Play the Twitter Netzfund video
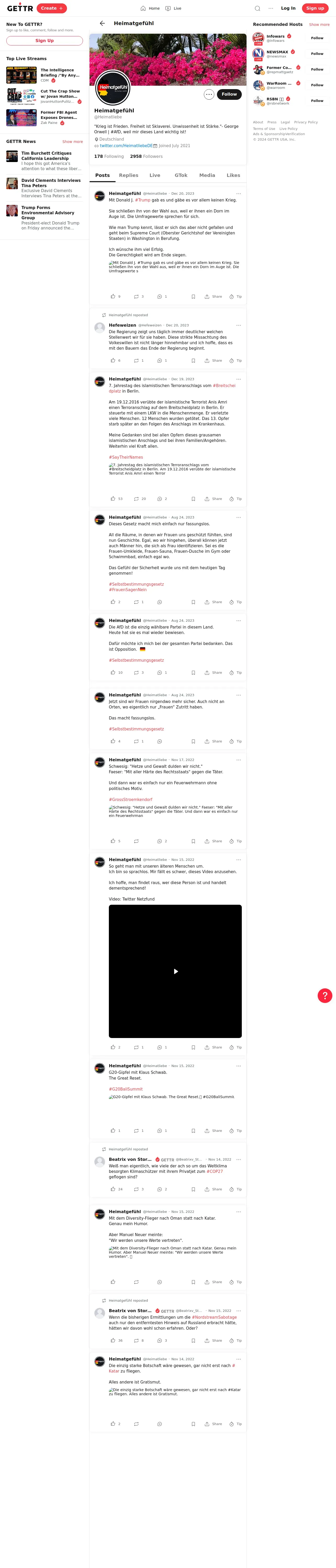Image resolution: width=336 pixels, height=1568 pixels. pyautogui.click(x=176, y=971)
